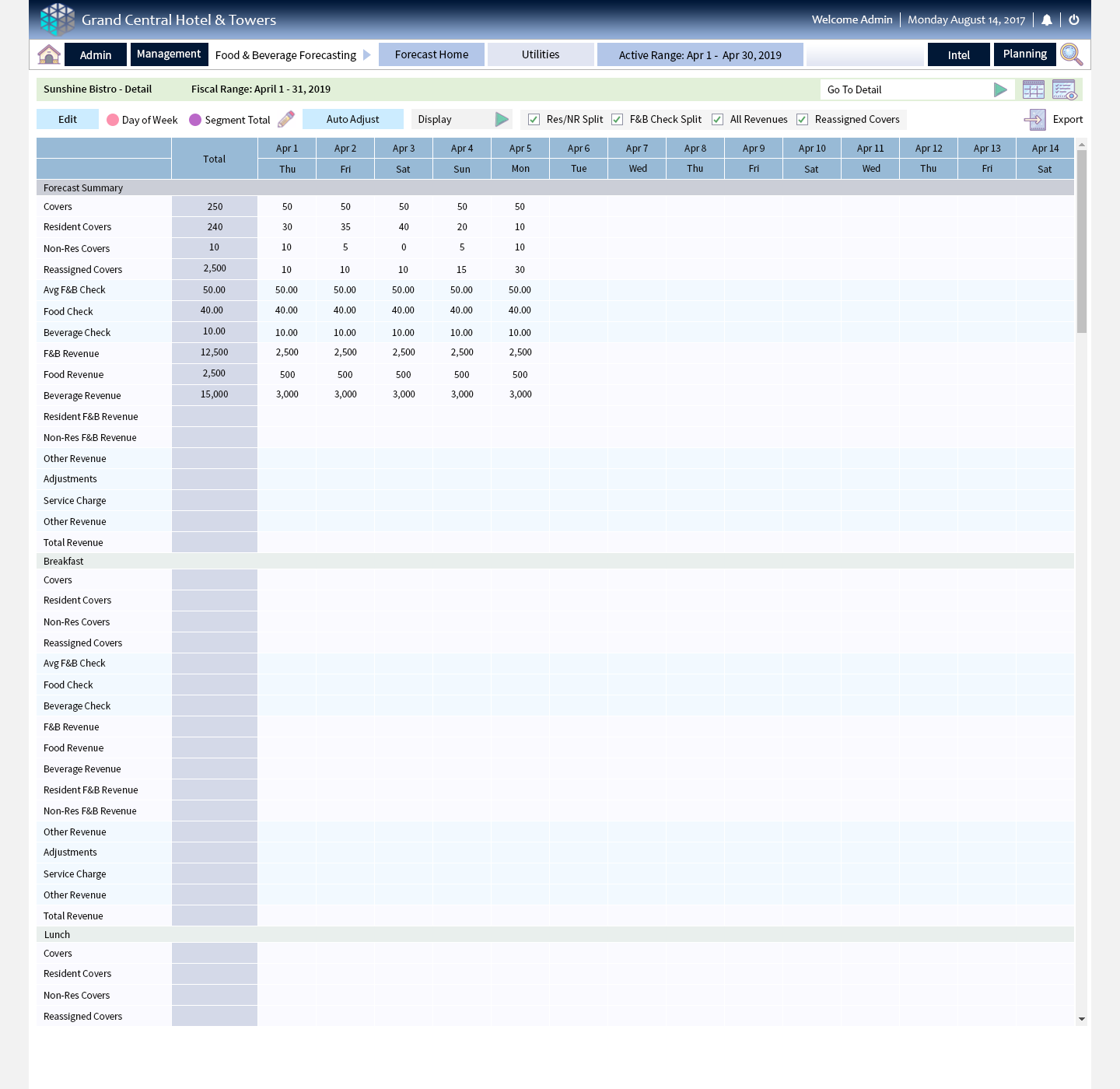The width and height of the screenshot is (1120, 1089).
Task: Select the Day of Week radio option
Action: click(x=113, y=120)
